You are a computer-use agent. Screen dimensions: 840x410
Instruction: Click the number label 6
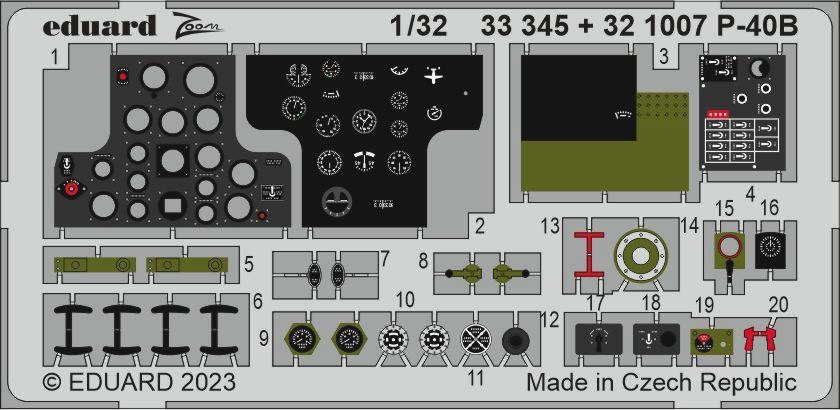tap(258, 303)
